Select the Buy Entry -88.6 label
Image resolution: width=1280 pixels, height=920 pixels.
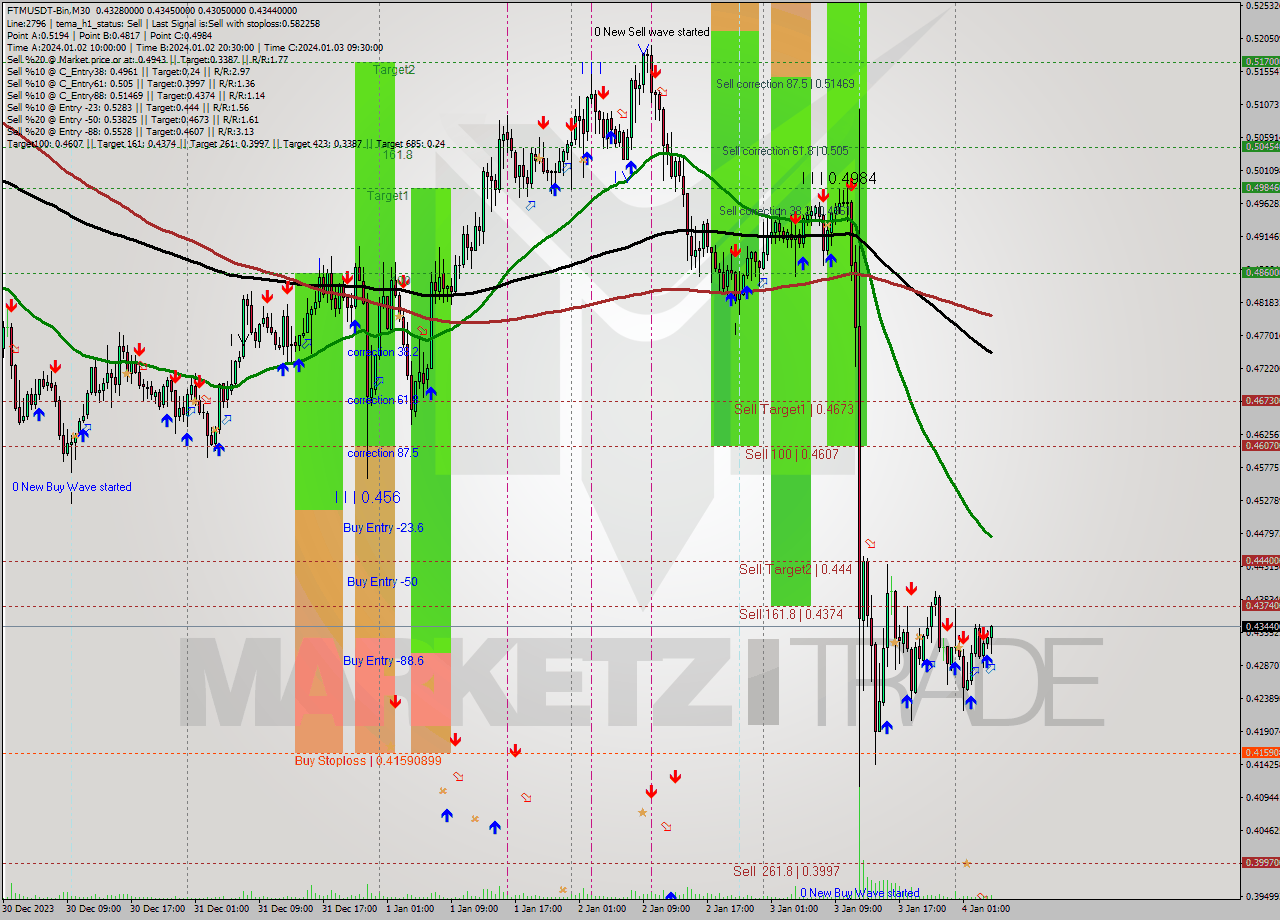383,660
